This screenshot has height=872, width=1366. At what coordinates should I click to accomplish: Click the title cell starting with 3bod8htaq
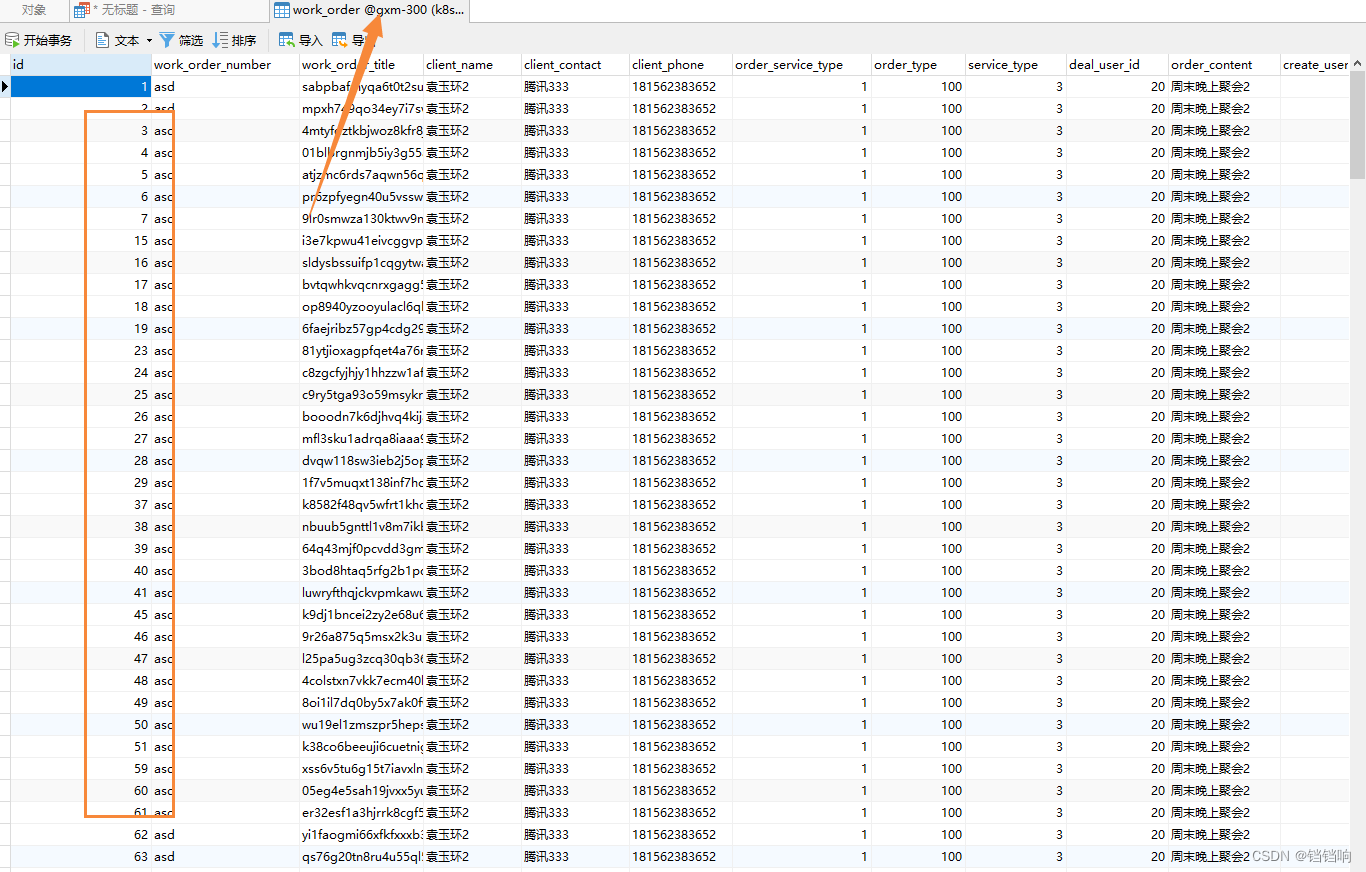pos(361,570)
